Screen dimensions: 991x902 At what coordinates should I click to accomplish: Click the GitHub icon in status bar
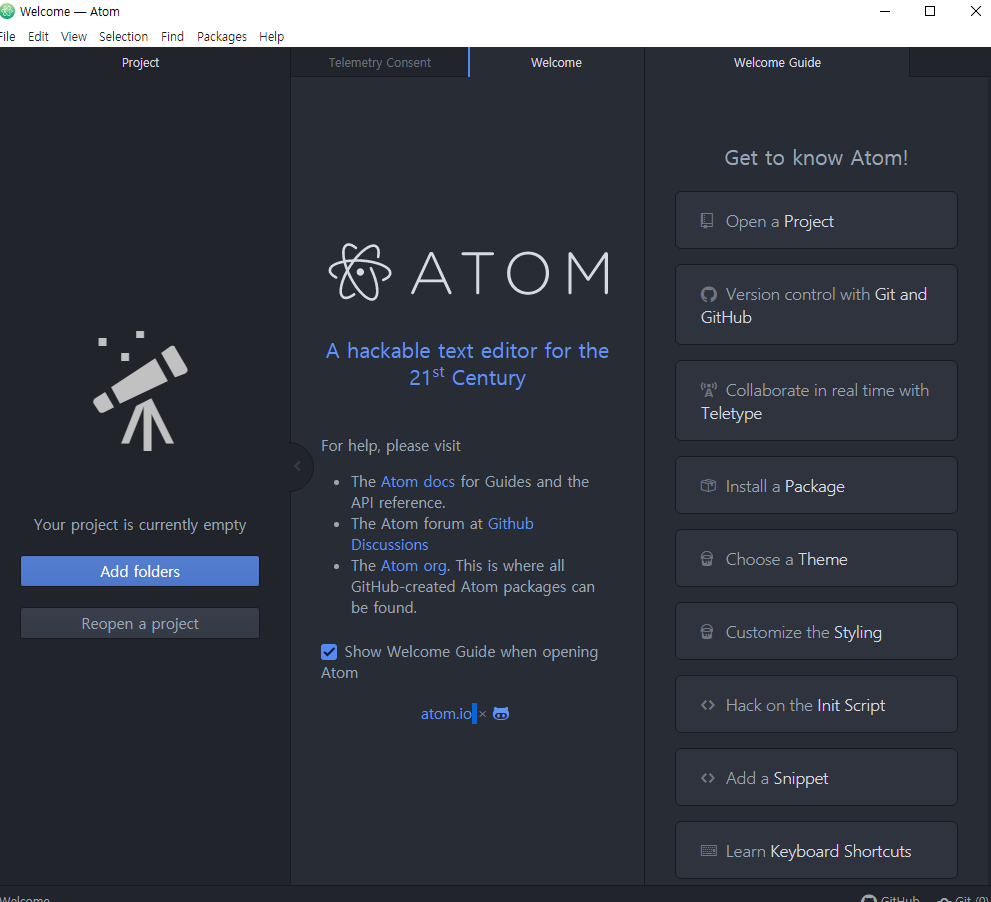click(869, 899)
